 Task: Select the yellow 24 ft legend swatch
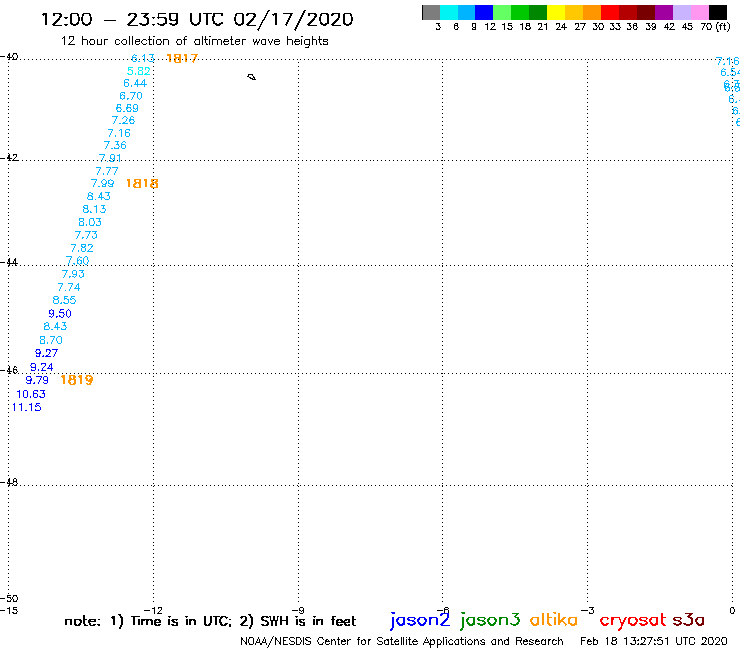tap(556, 12)
